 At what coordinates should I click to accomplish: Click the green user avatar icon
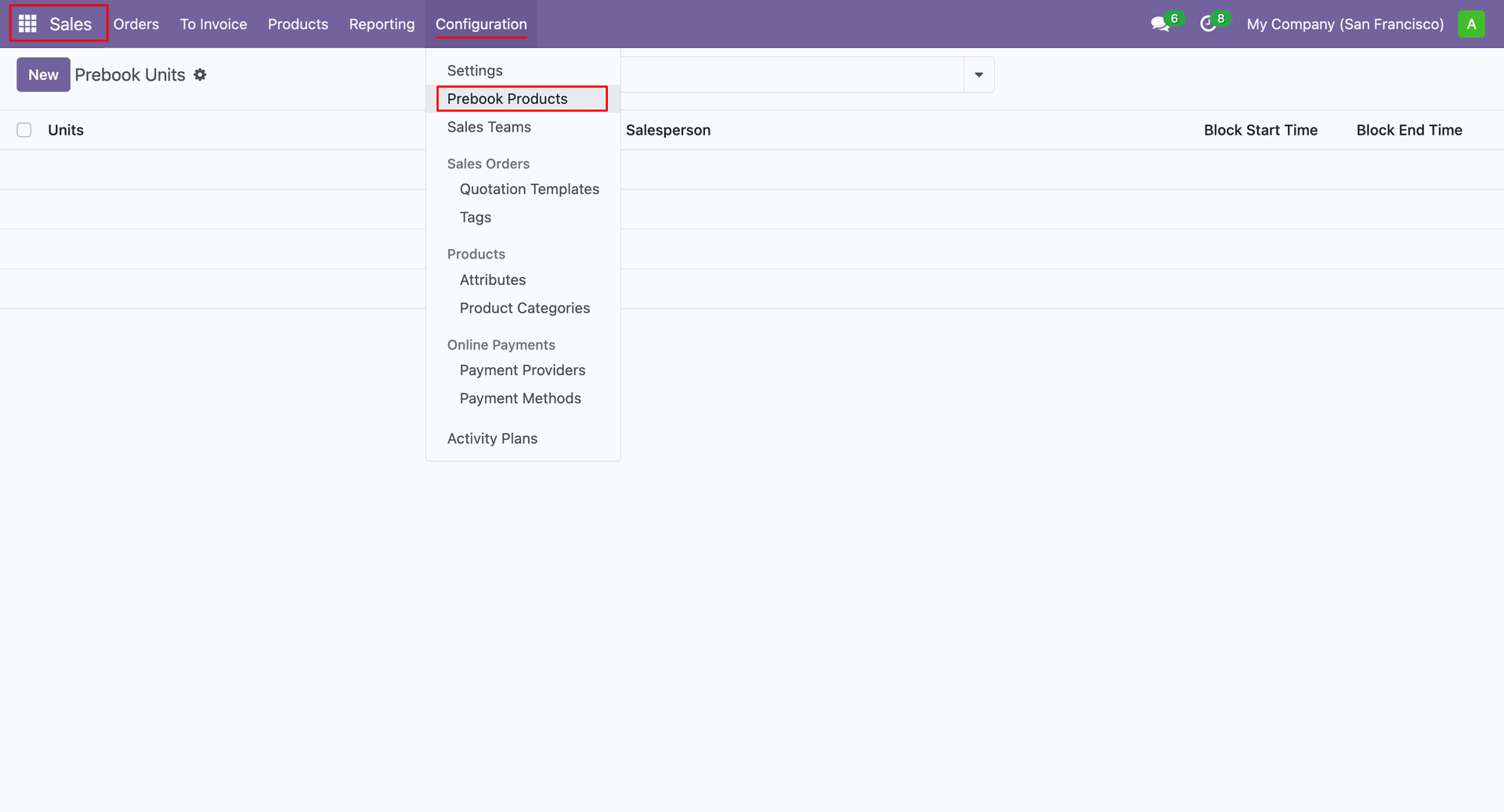(1471, 24)
